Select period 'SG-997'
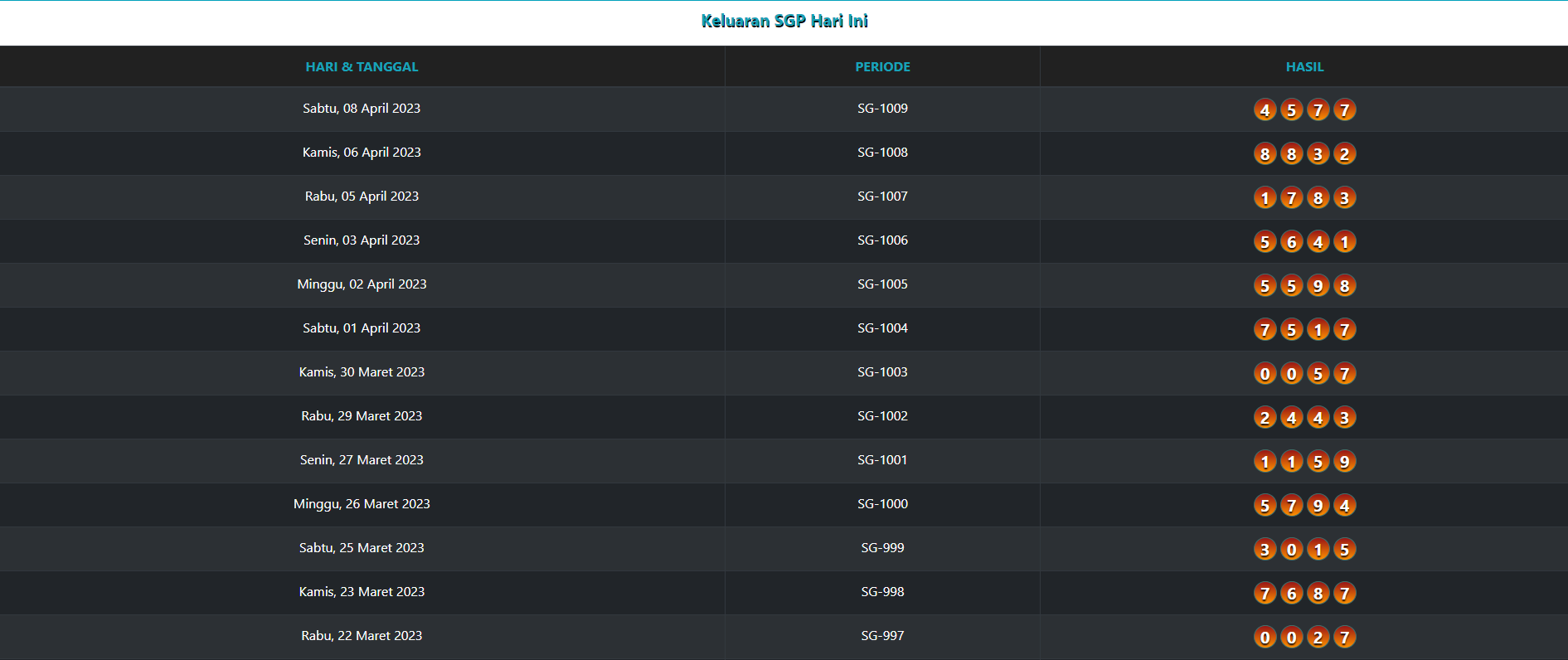This screenshot has height=660, width=1568. (x=882, y=636)
